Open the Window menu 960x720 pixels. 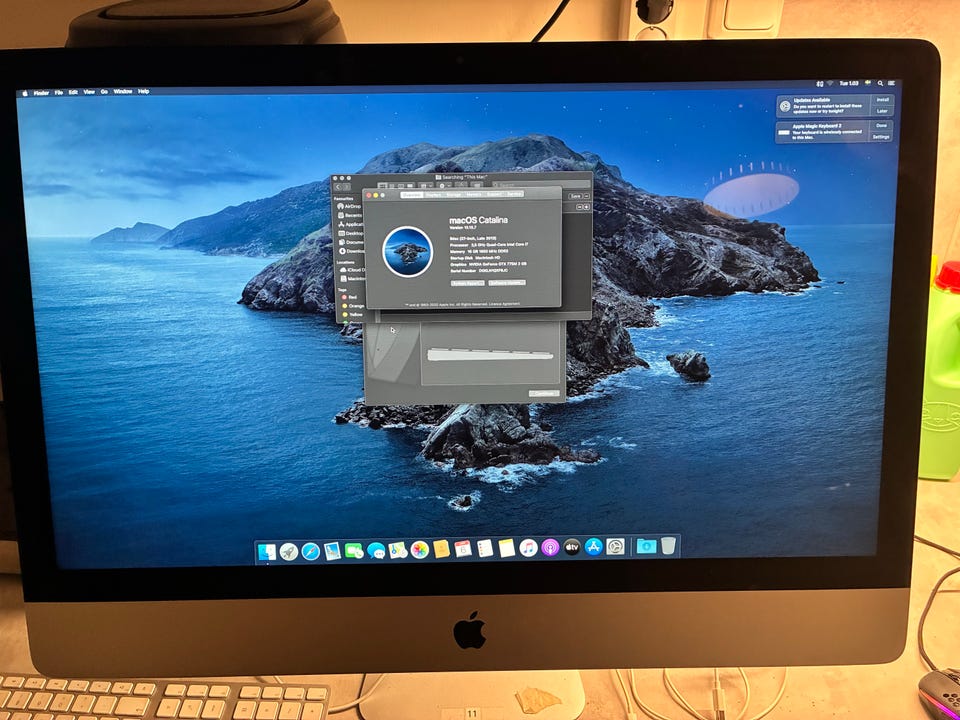(122, 91)
